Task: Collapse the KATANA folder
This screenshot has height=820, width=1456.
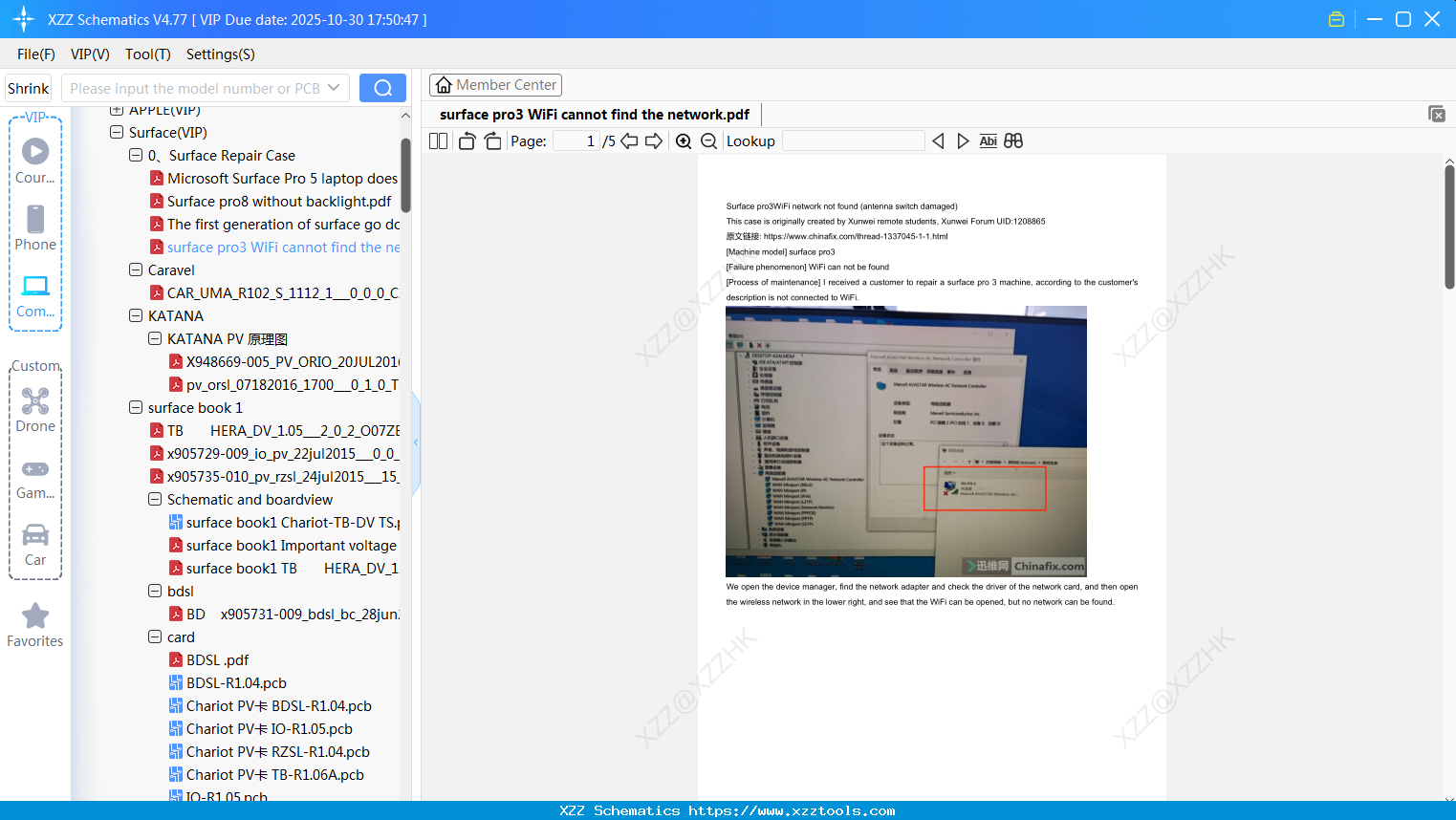Action: coord(136,315)
